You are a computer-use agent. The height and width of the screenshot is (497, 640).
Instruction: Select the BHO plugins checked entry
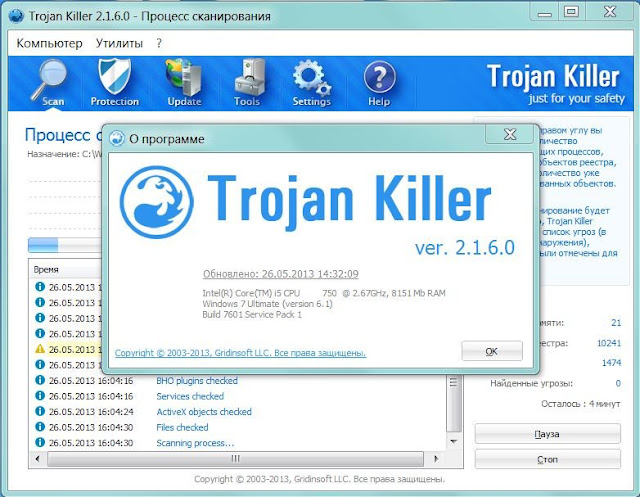pyautogui.click(x=197, y=381)
